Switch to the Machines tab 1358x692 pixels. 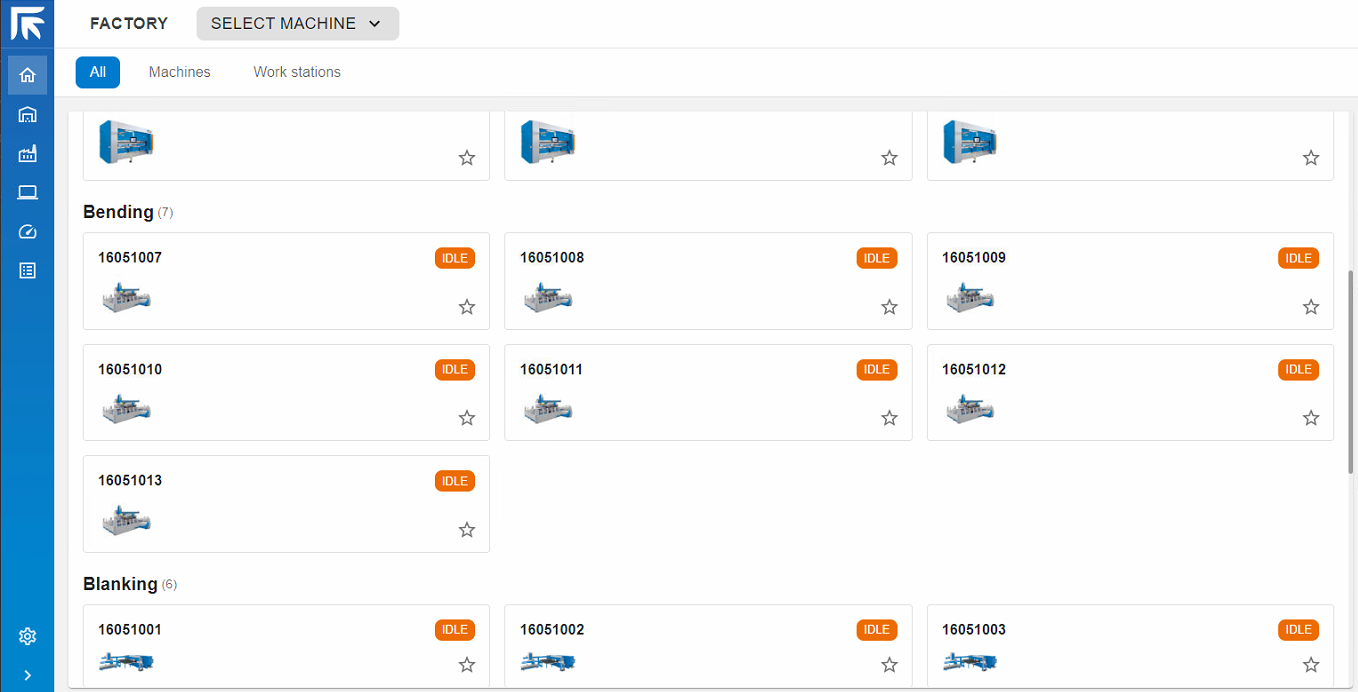coord(180,72)
